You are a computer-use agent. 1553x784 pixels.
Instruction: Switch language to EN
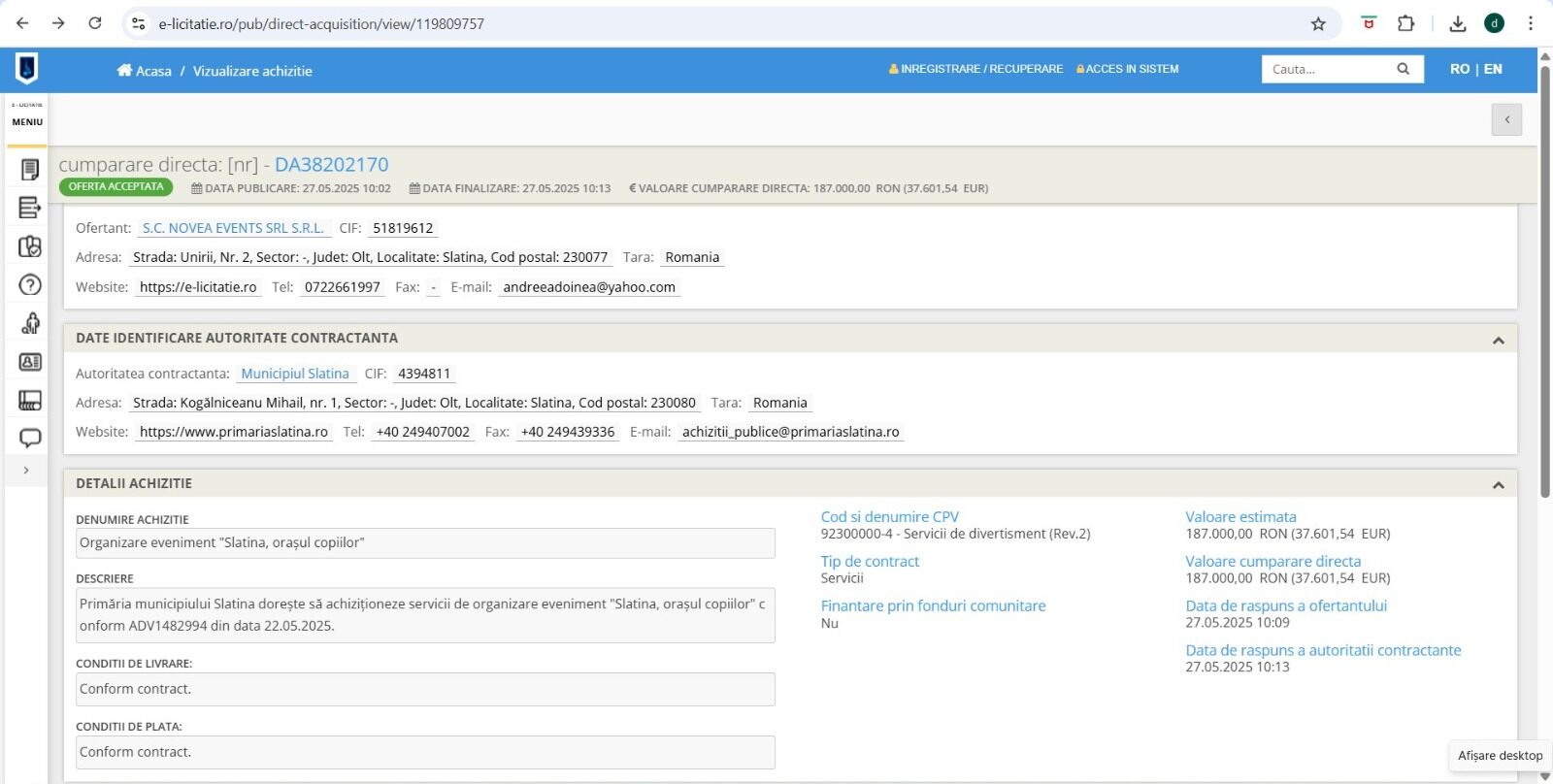(x=1493, y=69)
